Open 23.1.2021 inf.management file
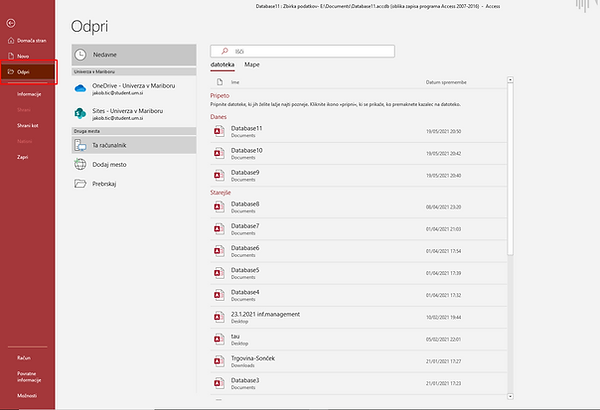The height and width of the screenshot is (410, 600). coord(359,317)
